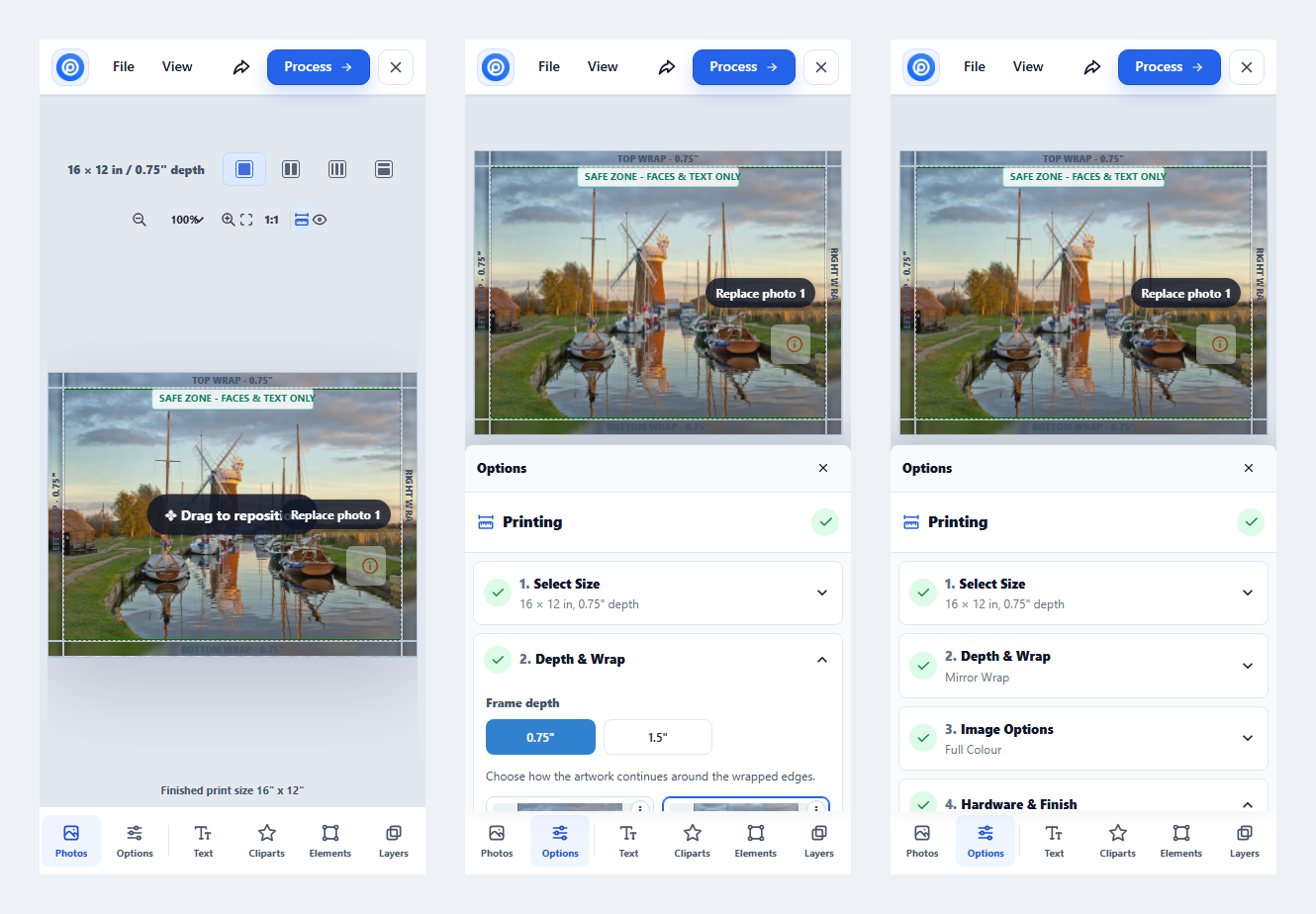Click the app logo in the right screen
Viewport: 1316px width, 914px height.
click(x=921, y=67)
